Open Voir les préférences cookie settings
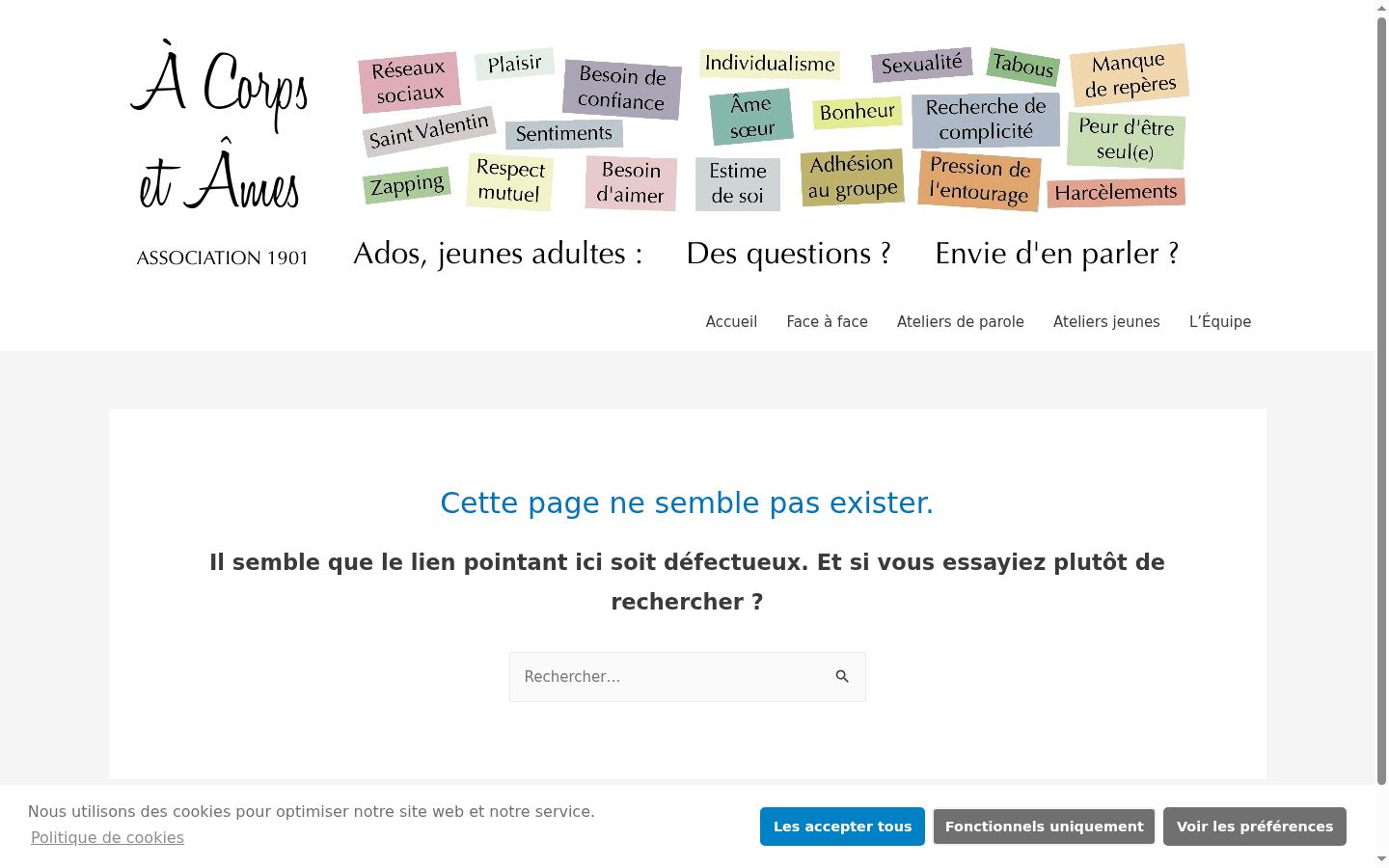Viewport: 1389px width, 868px height. (x=1254, y=827)
